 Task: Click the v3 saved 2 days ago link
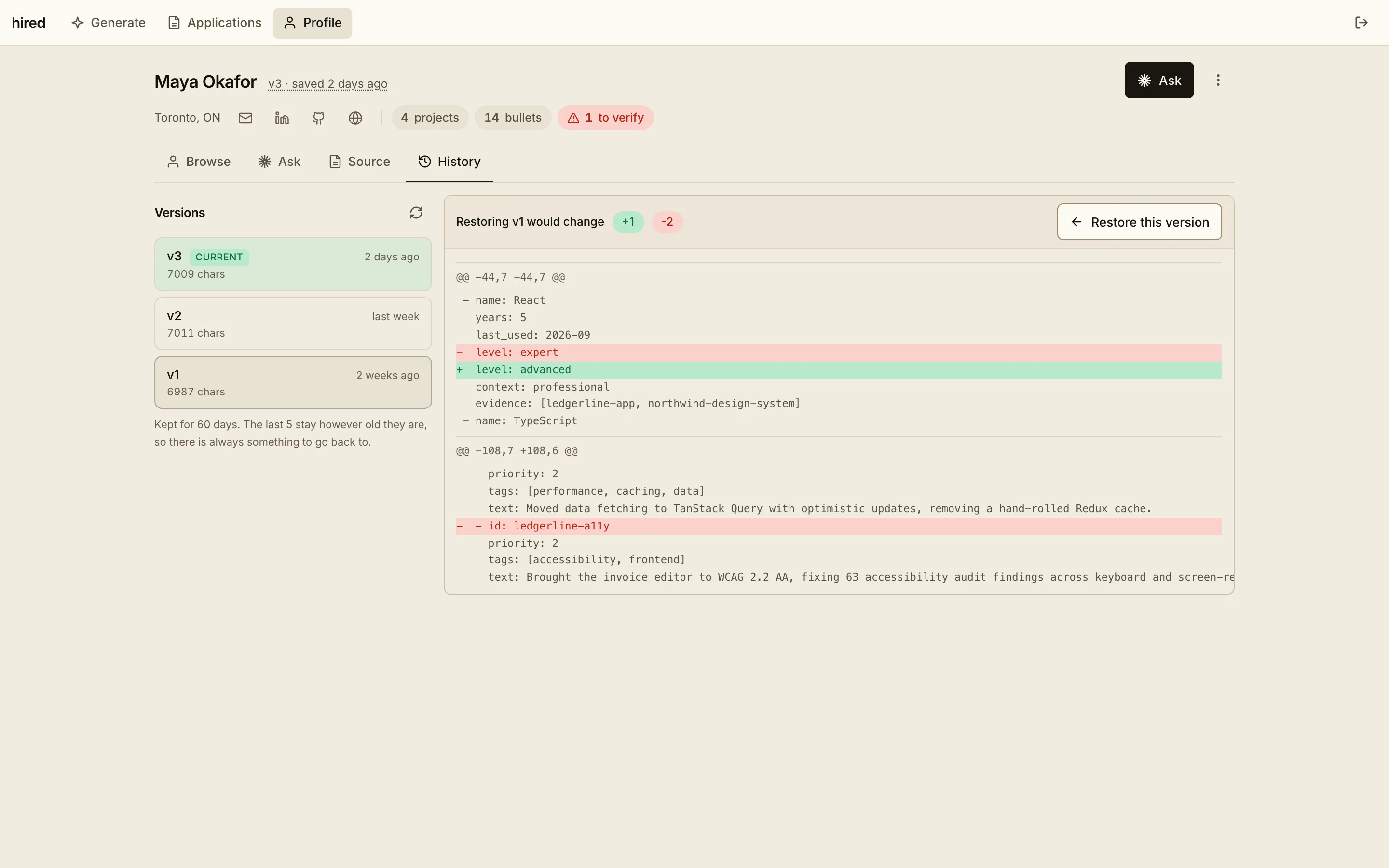point(328,84)
